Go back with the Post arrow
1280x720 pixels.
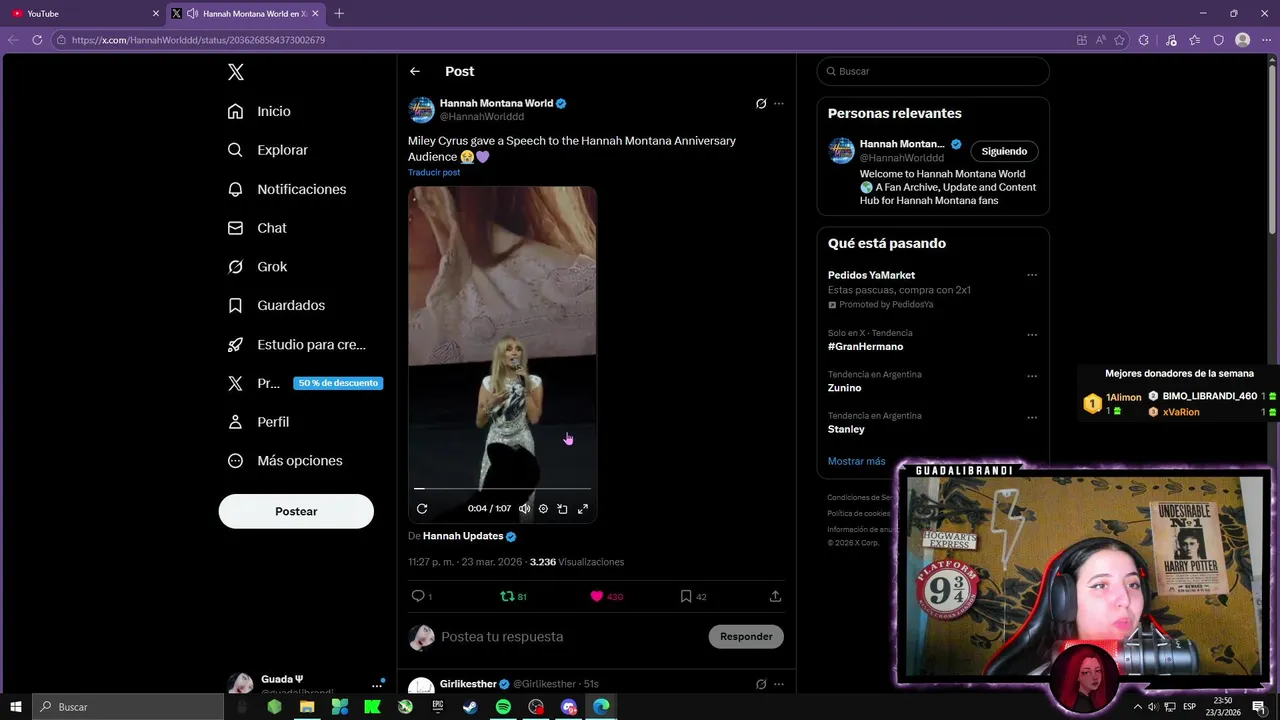pyautogui.click(x=415, y=71)
